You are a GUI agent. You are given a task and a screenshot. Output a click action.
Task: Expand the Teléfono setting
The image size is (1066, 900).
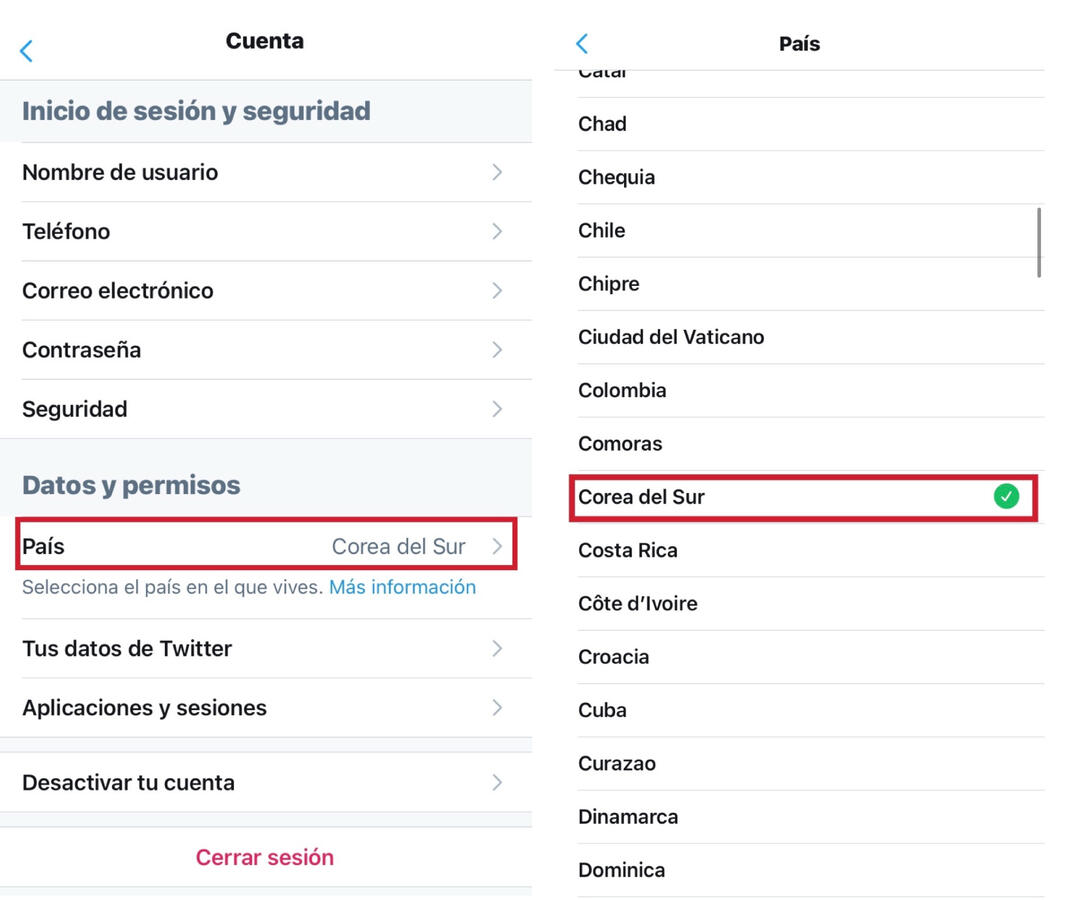(x=265, y=231)
